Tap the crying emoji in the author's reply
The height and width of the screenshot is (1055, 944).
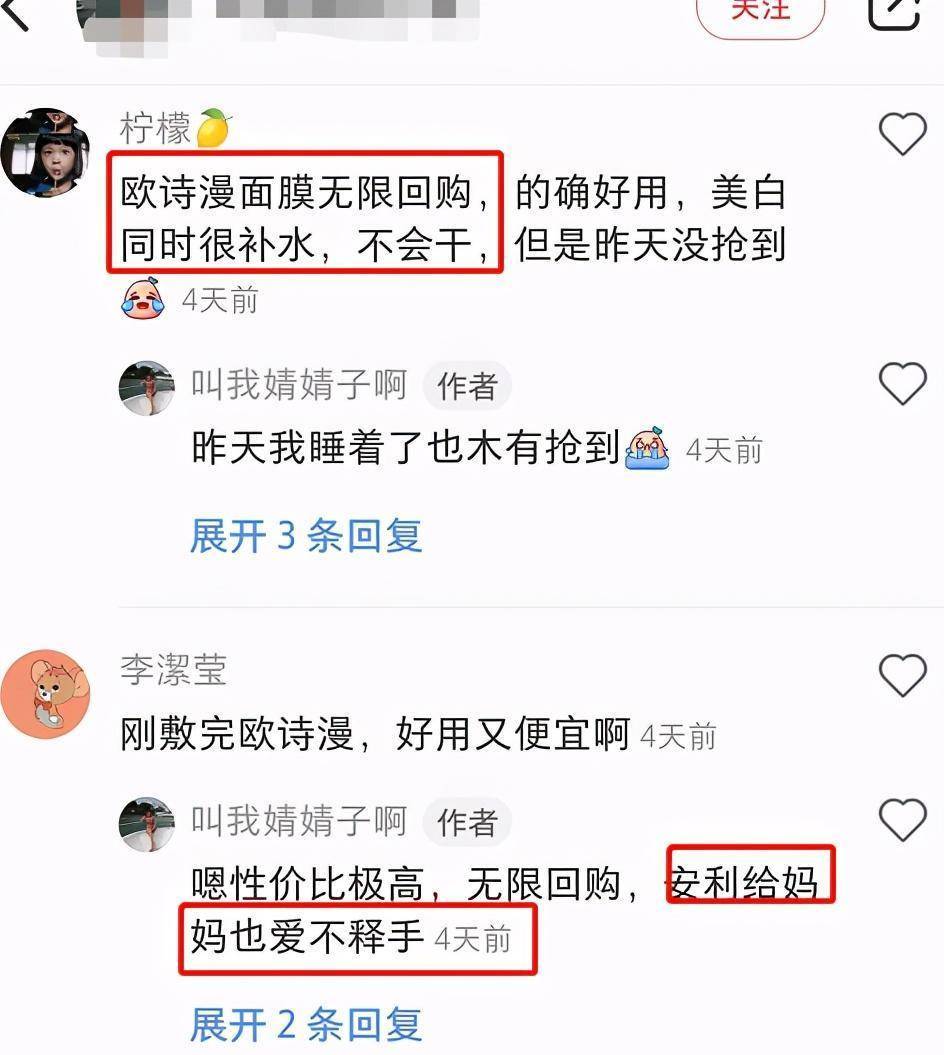click(647, 447)
